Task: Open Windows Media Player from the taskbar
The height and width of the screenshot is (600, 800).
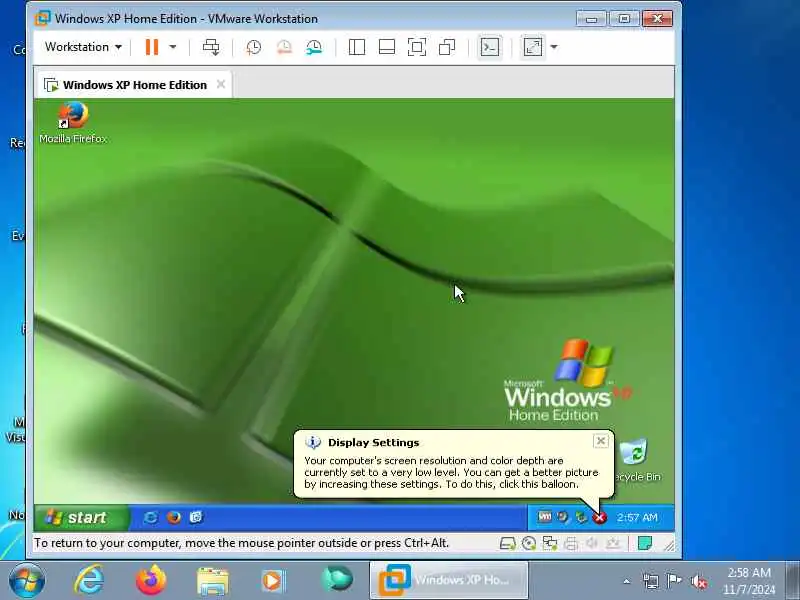Action: 272,581
